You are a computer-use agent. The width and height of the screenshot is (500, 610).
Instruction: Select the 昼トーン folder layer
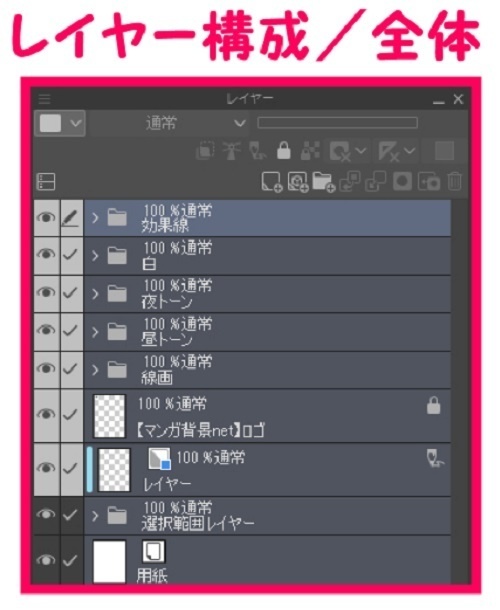coord(267,332)
